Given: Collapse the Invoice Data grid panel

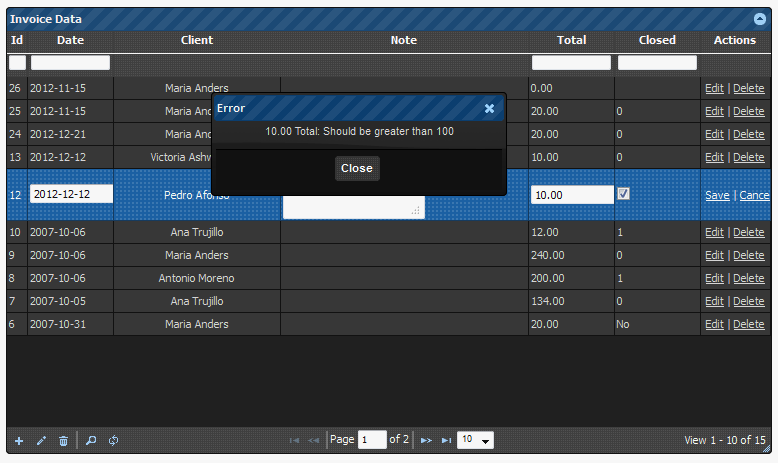Looking at the screenshot, I should (760, 19).
